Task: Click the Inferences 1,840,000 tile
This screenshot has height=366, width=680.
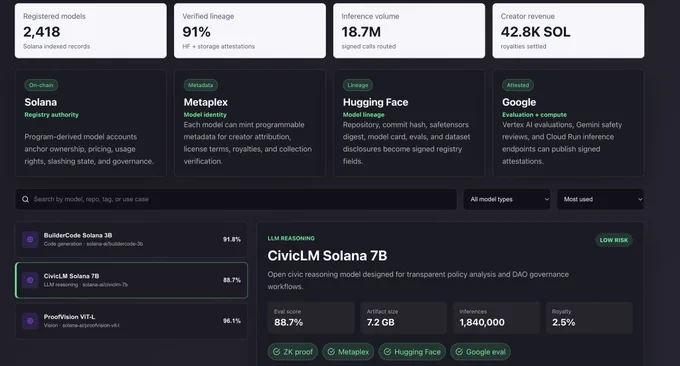Action: 497,318
